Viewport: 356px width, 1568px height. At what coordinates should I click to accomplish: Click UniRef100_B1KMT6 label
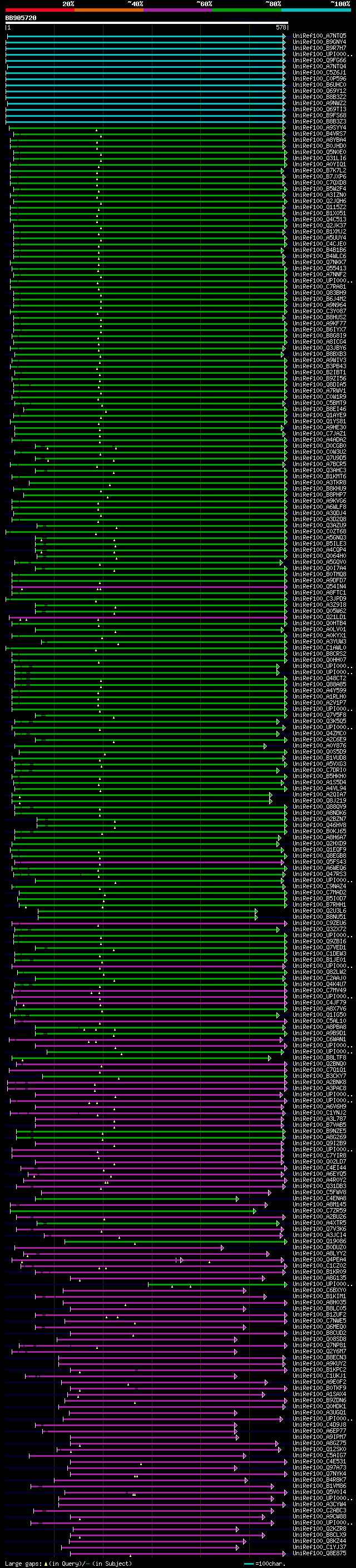(319, 477)
